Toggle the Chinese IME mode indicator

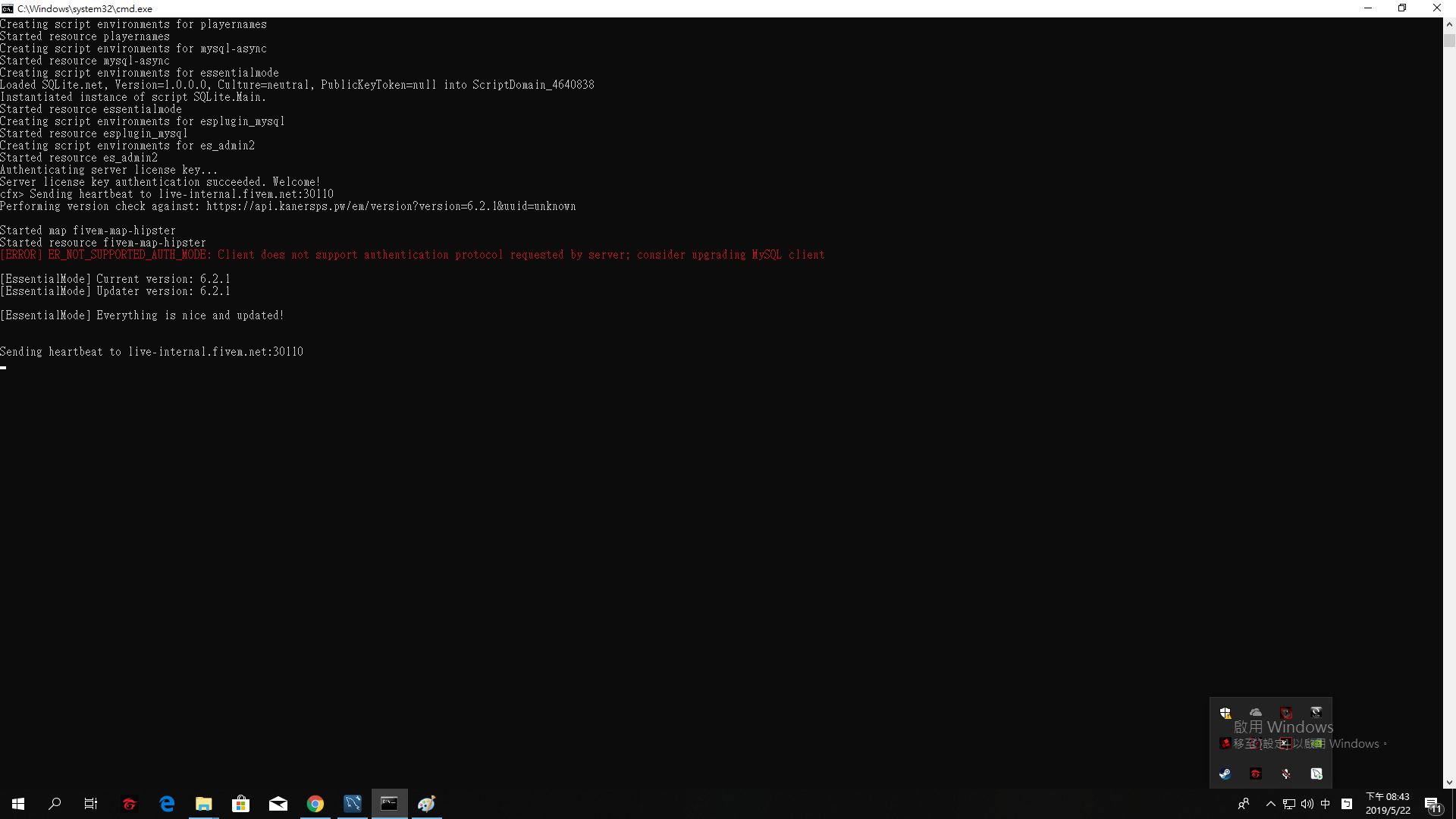(x=1326, y=804)
